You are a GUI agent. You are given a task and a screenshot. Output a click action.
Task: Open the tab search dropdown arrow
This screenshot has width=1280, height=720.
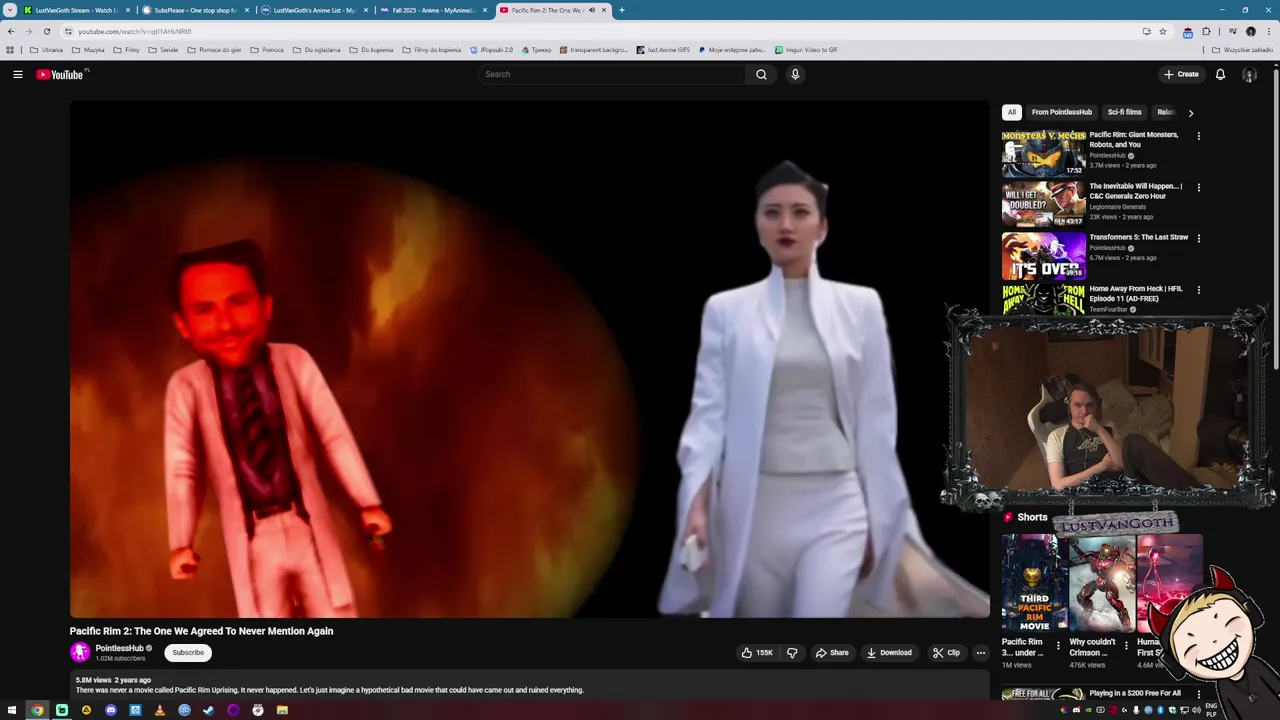[x=10, y=10]
